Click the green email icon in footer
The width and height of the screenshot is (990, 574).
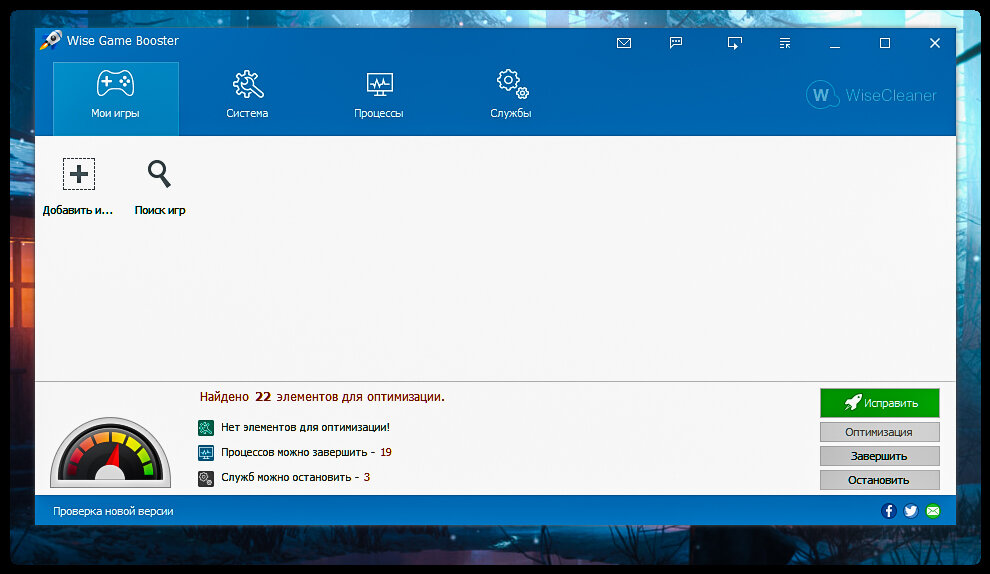(x=933, y=511)
